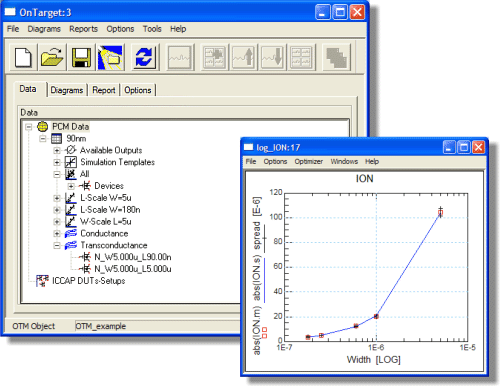501x387 pixels.
Task: Open the File menu in OnTarget window
Action: pos(13,29)
